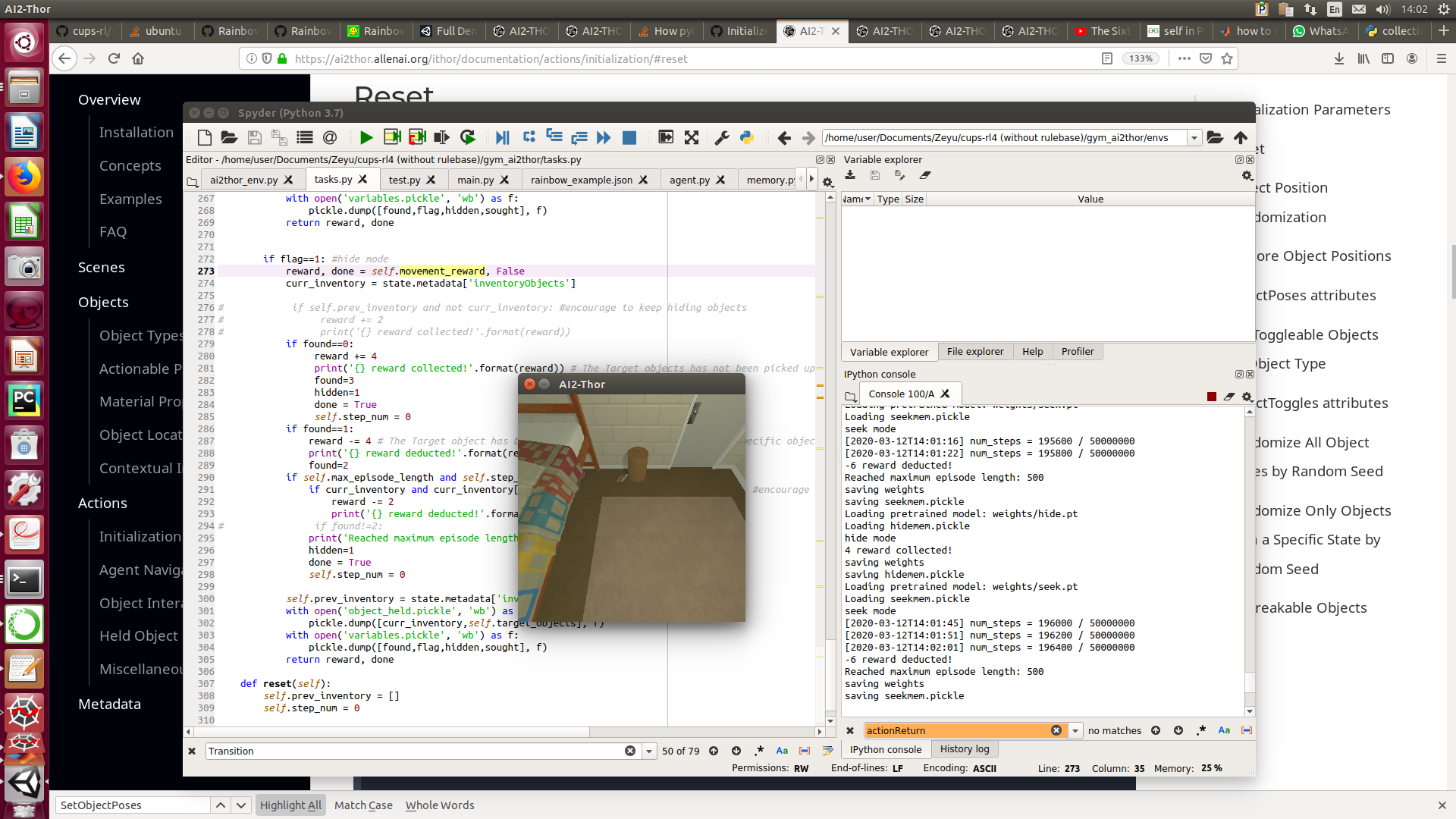The height and width of the screenshot is (819, 1456).
Task: Expand the working directory path dropdown
Action: (x=1194, y=137)
